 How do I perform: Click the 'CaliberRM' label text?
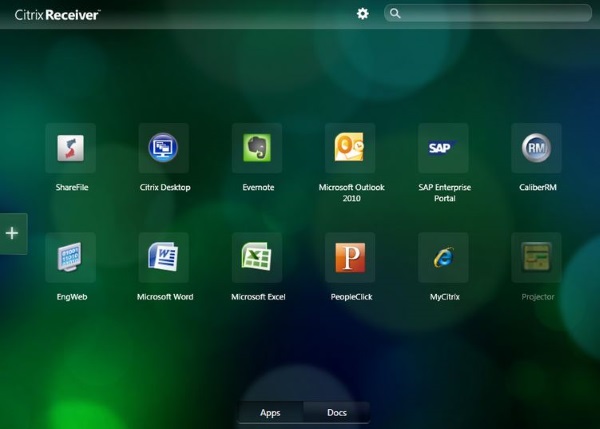point(538,187)
